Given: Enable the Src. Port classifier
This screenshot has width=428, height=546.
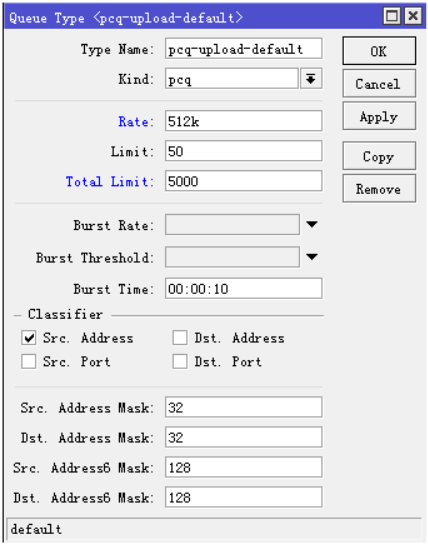Looking at the screenshot, I should (29, 361).
